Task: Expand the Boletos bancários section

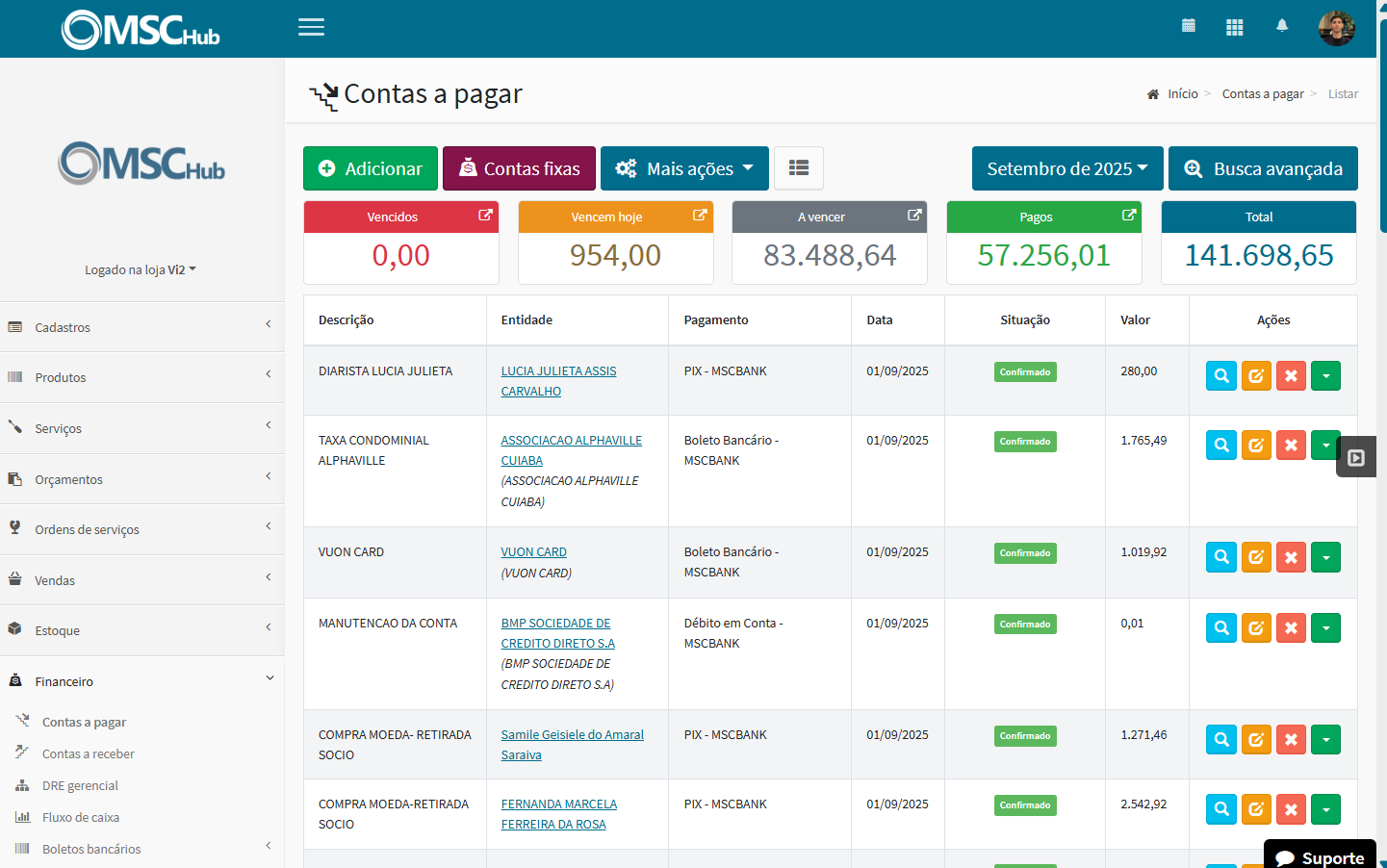Action: click(x=90, y=848)
